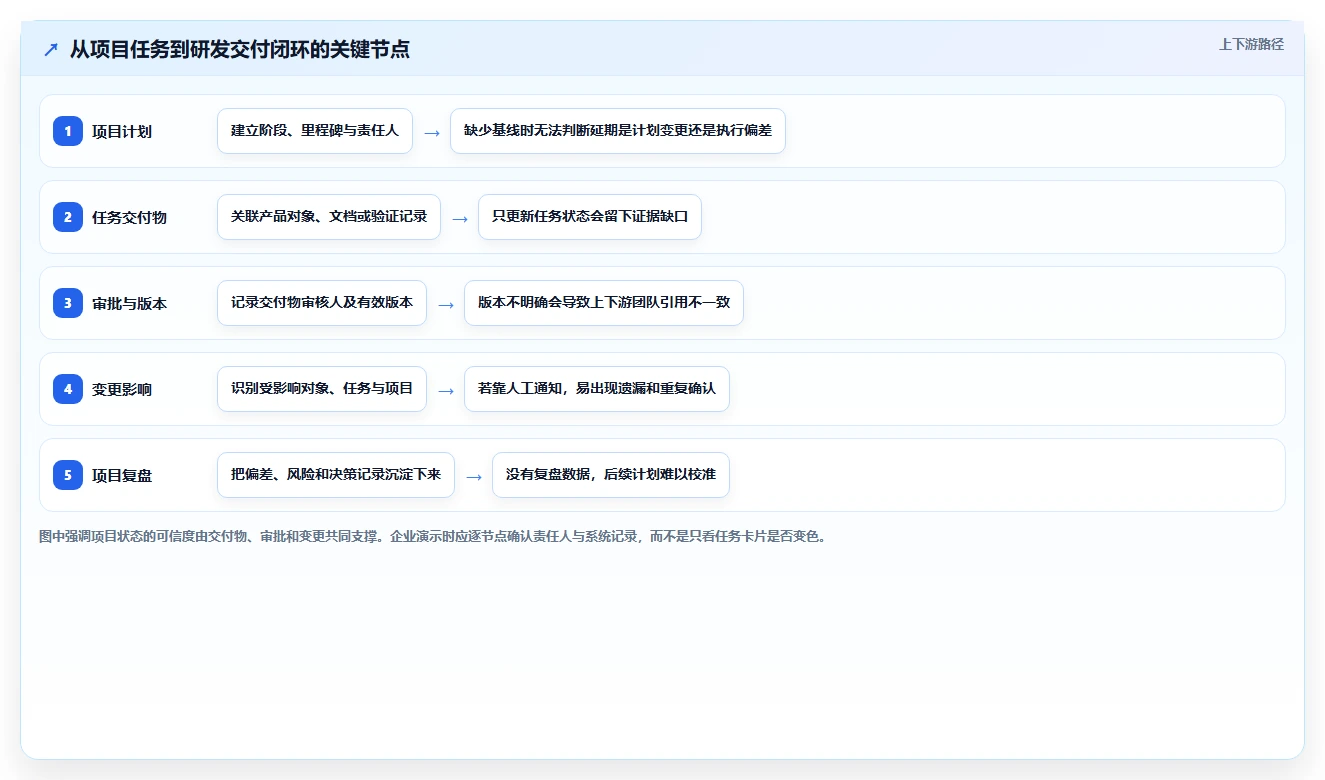Click the box 识别受影响对象、任务与项目
Viewport: 1325px width, 780px height.
pos(322,389)
